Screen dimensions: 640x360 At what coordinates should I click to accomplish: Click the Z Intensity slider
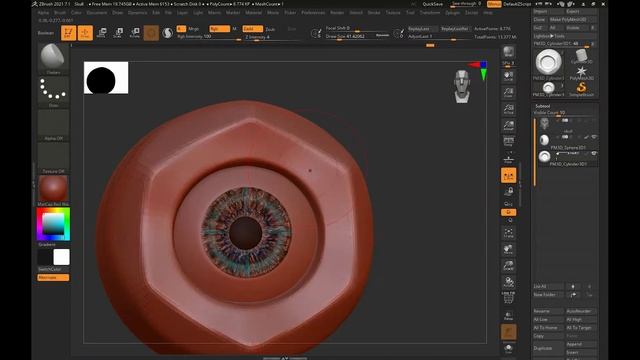point(272,37)
